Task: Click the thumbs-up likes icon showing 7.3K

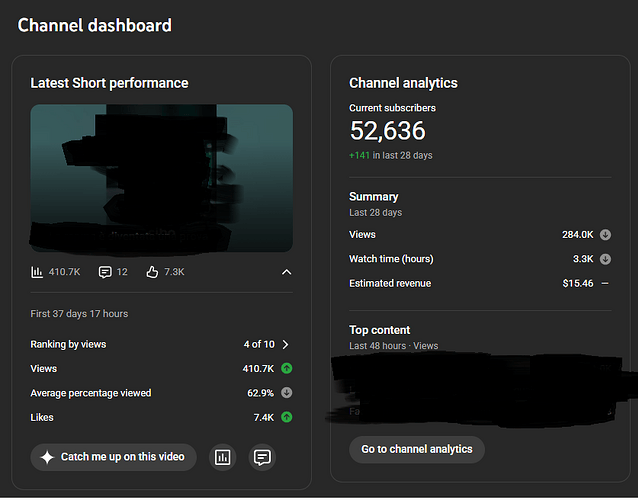Action: 152,272
